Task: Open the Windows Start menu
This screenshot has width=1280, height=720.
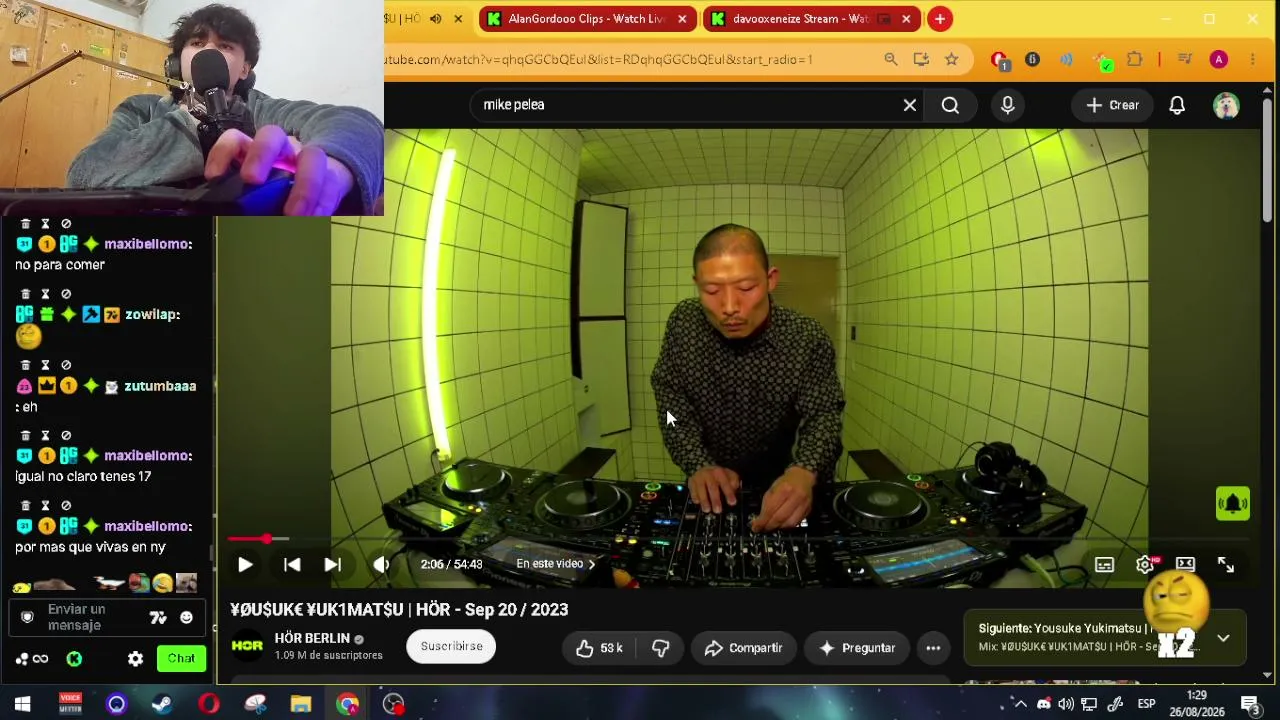Action: coord(22,704)
